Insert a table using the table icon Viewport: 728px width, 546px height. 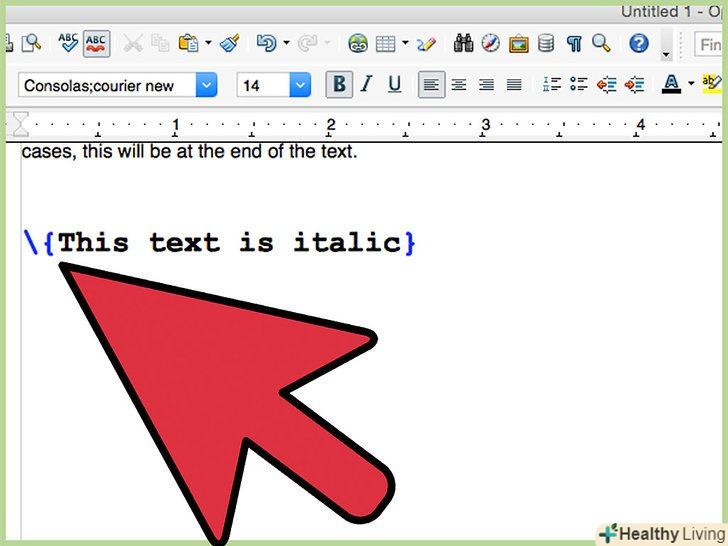(x=385, y=43)
